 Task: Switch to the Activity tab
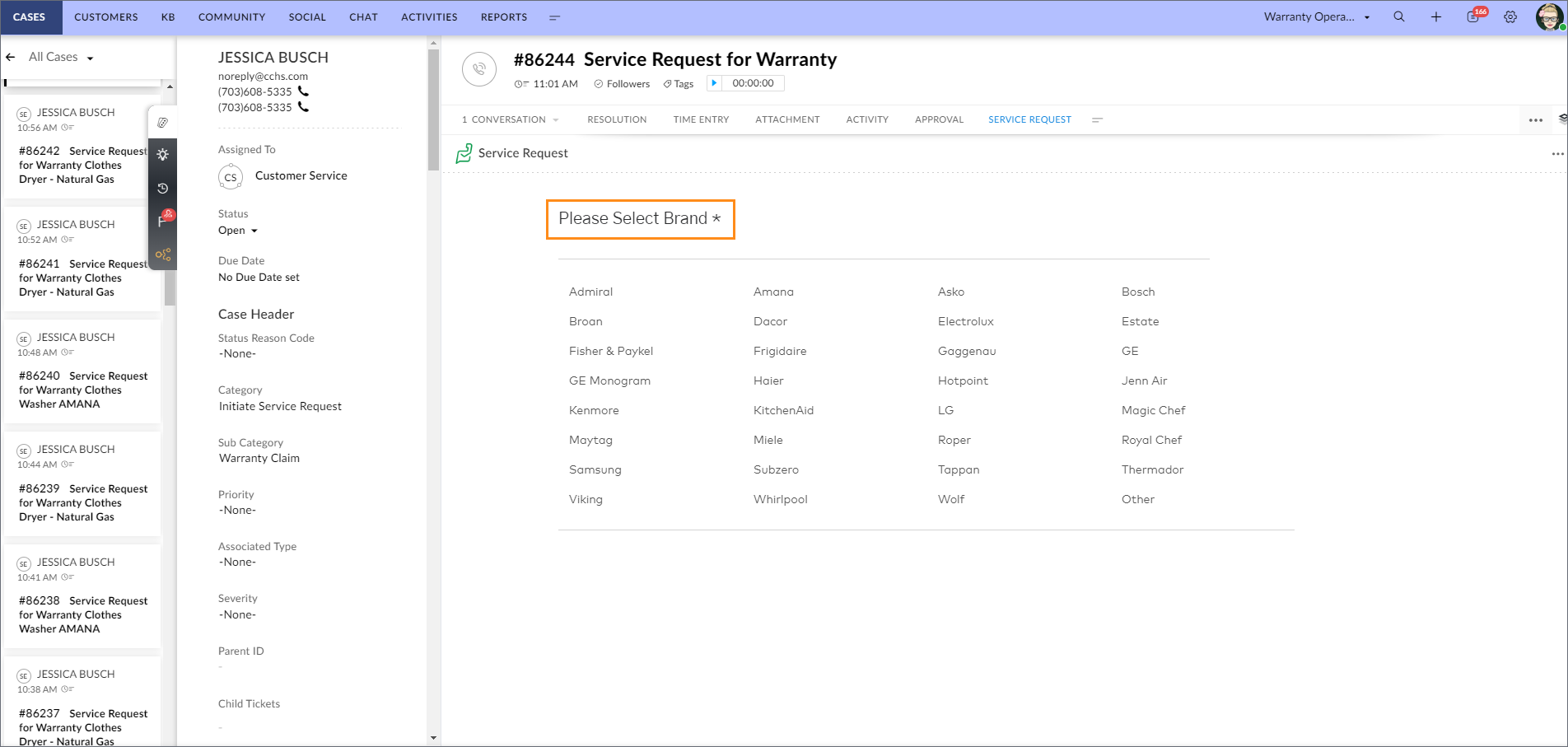pyautogui.click(x=867, y=119)
